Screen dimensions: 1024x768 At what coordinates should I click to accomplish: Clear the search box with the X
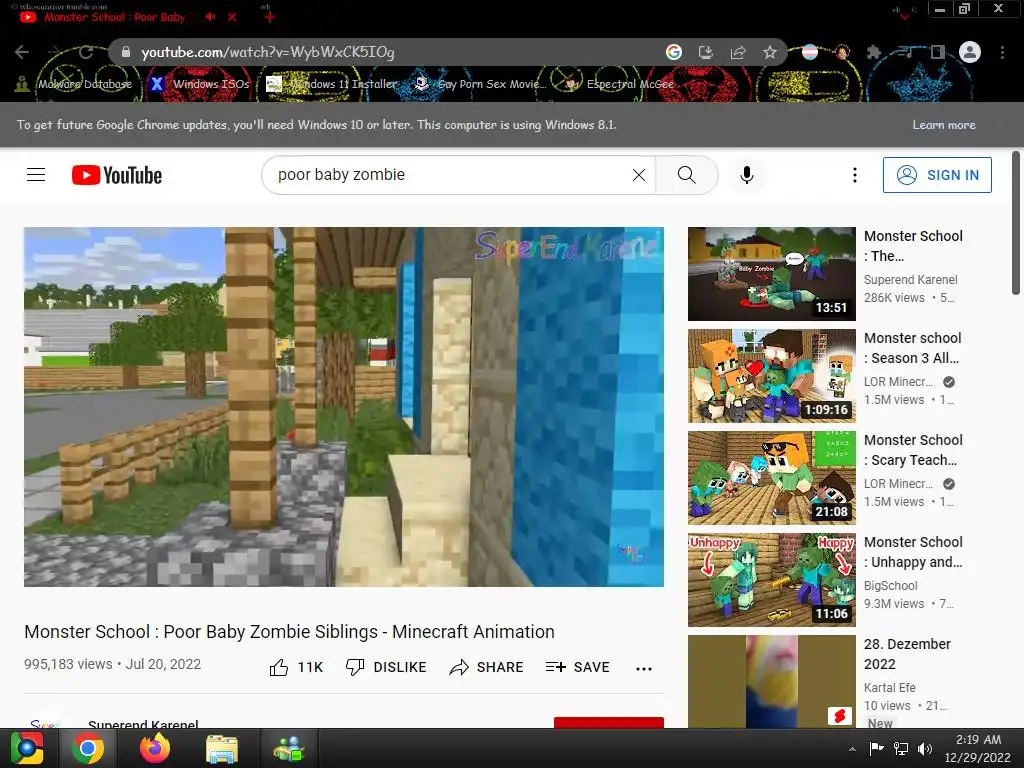tap(639, 175)
